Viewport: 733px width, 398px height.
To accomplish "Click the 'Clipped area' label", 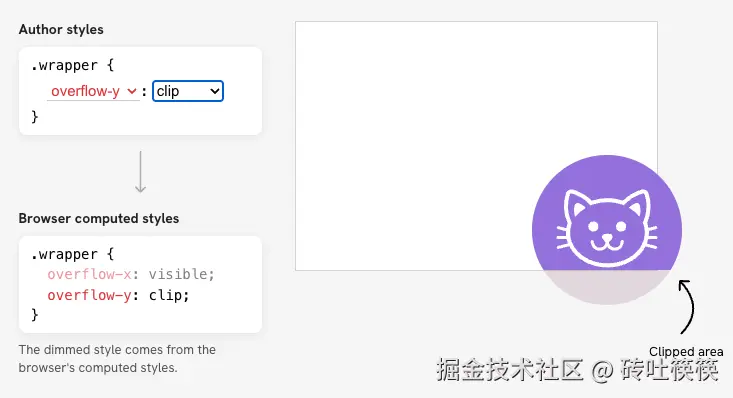I will 686,352.
